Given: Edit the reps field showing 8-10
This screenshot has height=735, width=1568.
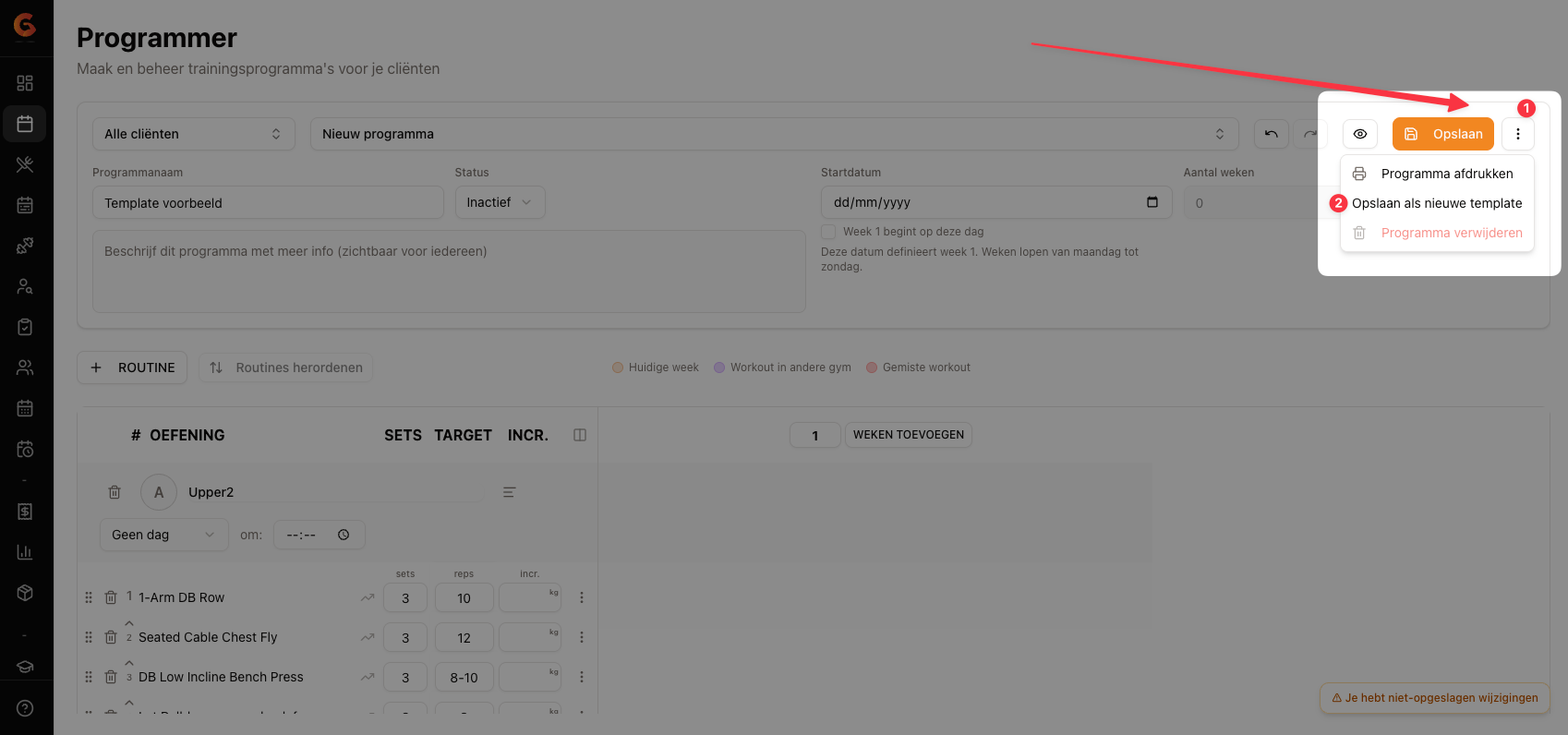Looking at the screenshot, I should (x=464, y=677).
